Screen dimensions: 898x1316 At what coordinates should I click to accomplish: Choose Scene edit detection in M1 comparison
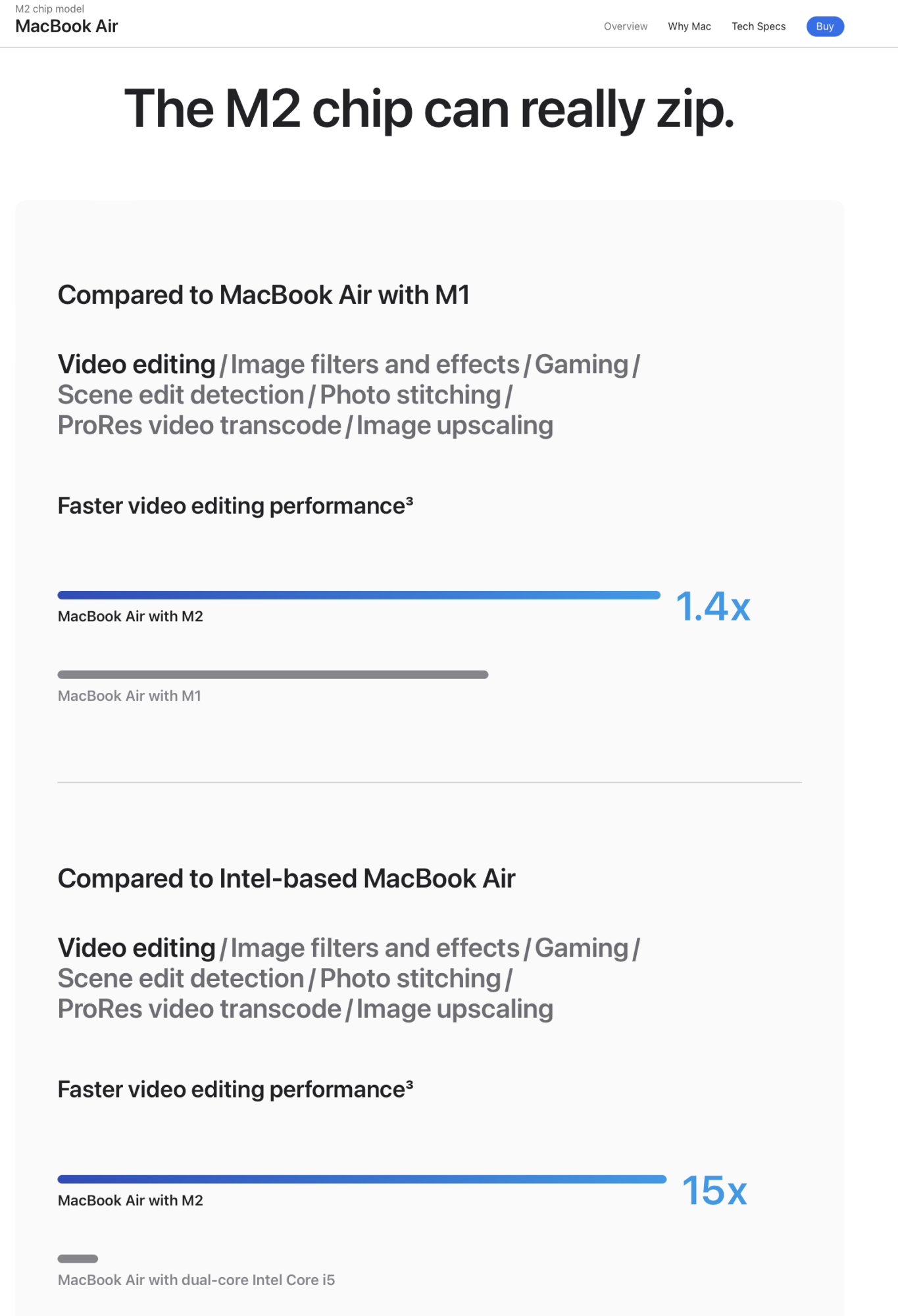[x=181, y=395]
